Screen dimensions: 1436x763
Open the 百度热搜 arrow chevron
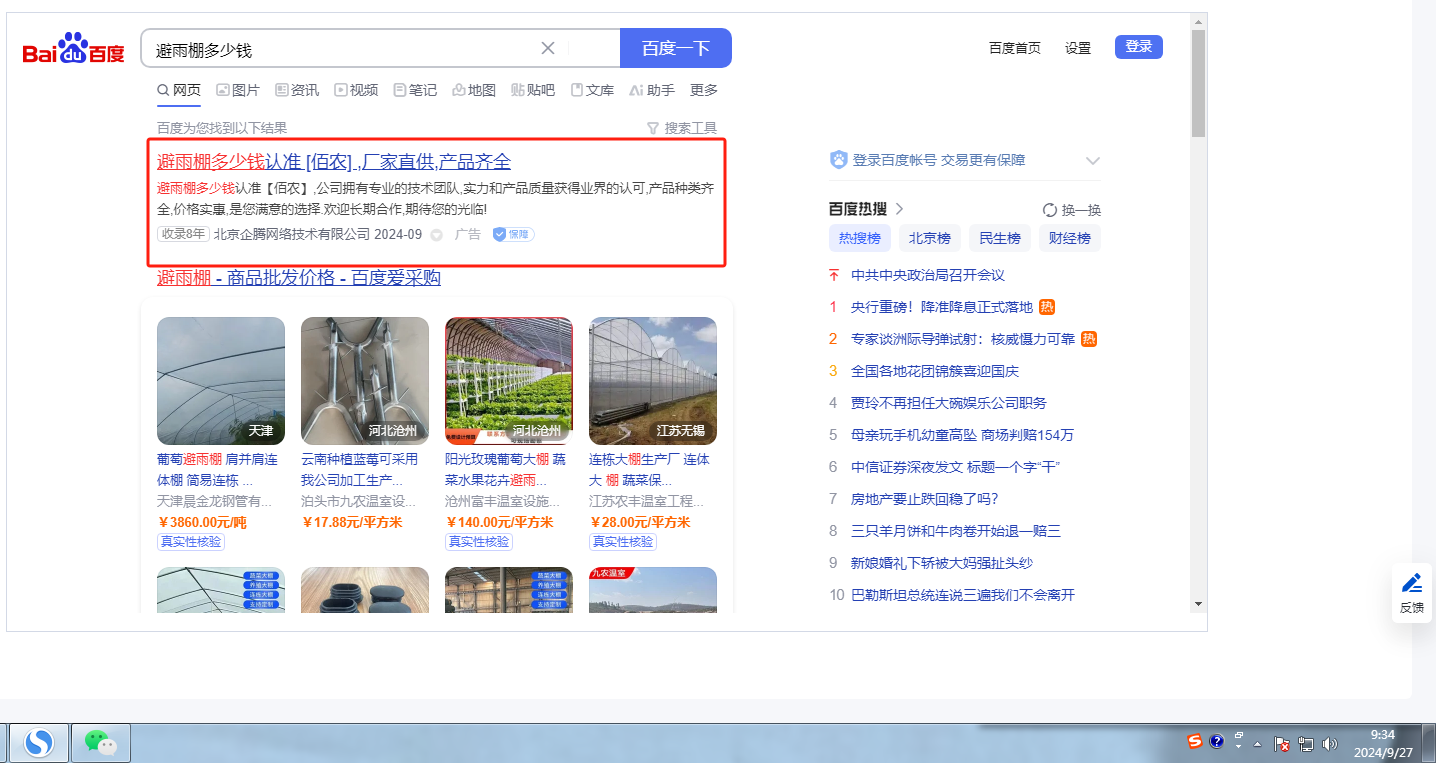899,209
